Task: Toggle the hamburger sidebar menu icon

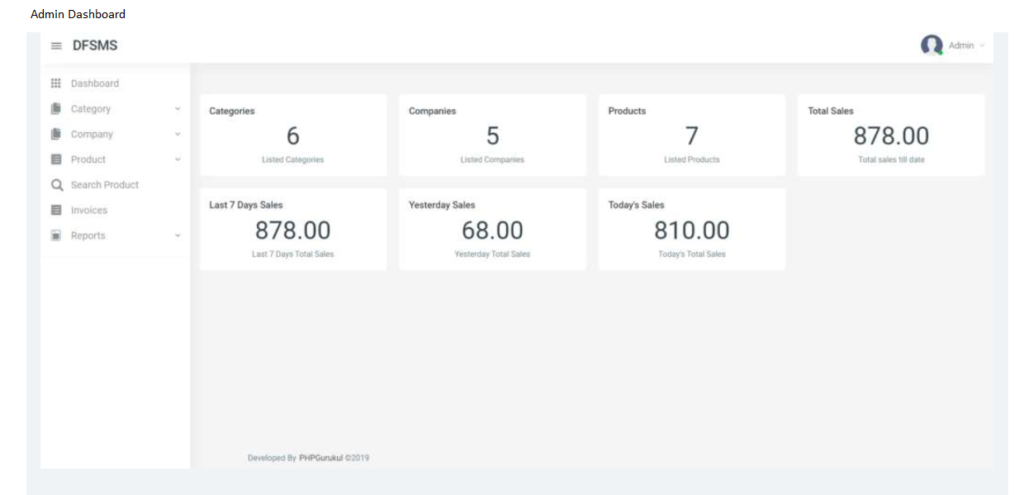Action: [x=57, y=46]
